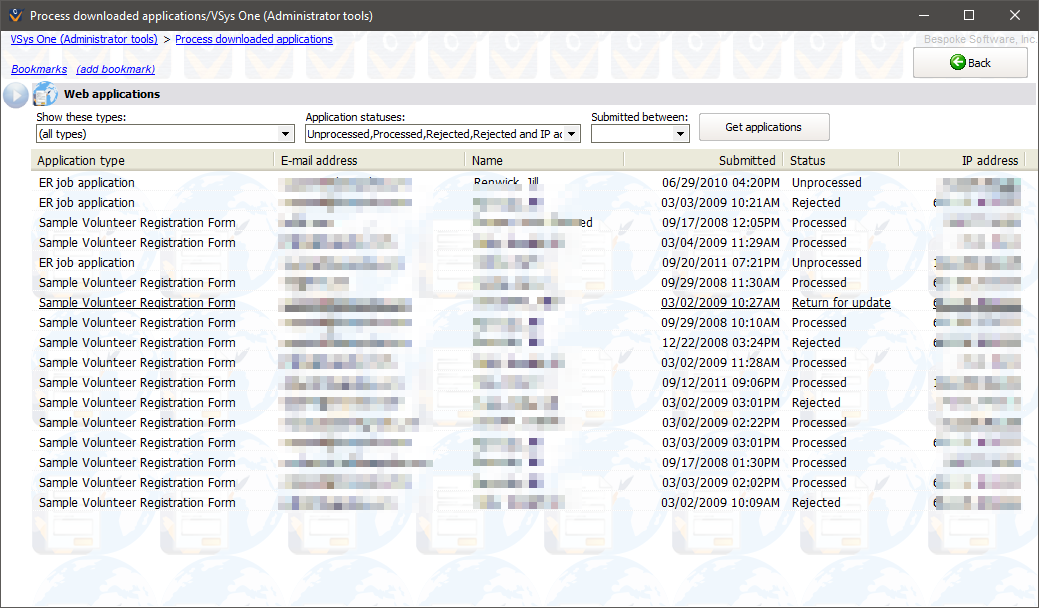This screenshot has height=608, width=1039.
Task: Click the blue arrow icon beside Web applications
Action: [x=16, y=95]
